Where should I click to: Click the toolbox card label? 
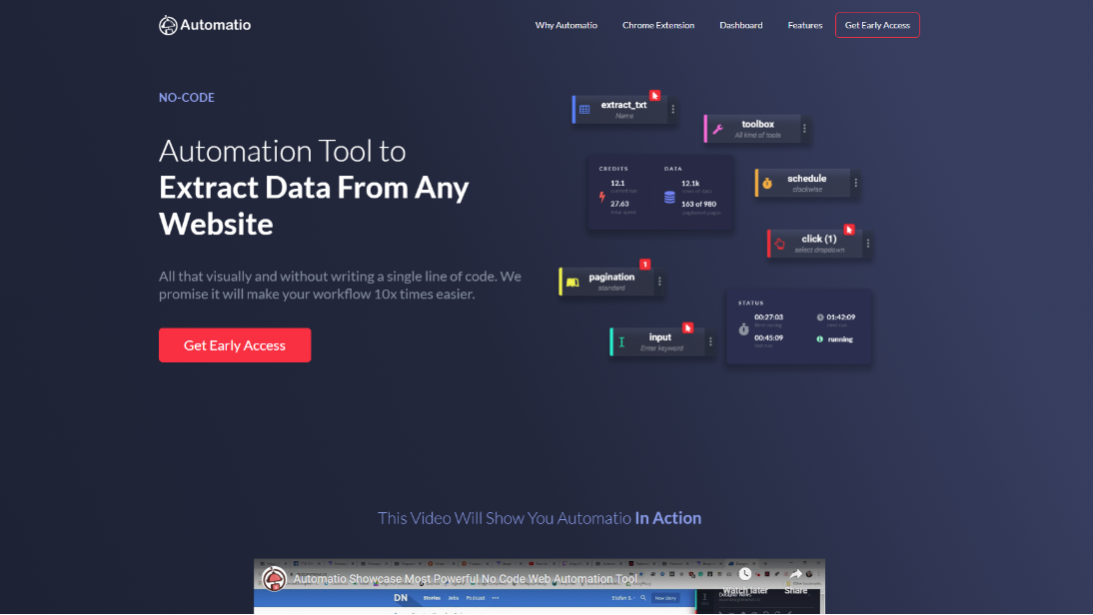758,124
